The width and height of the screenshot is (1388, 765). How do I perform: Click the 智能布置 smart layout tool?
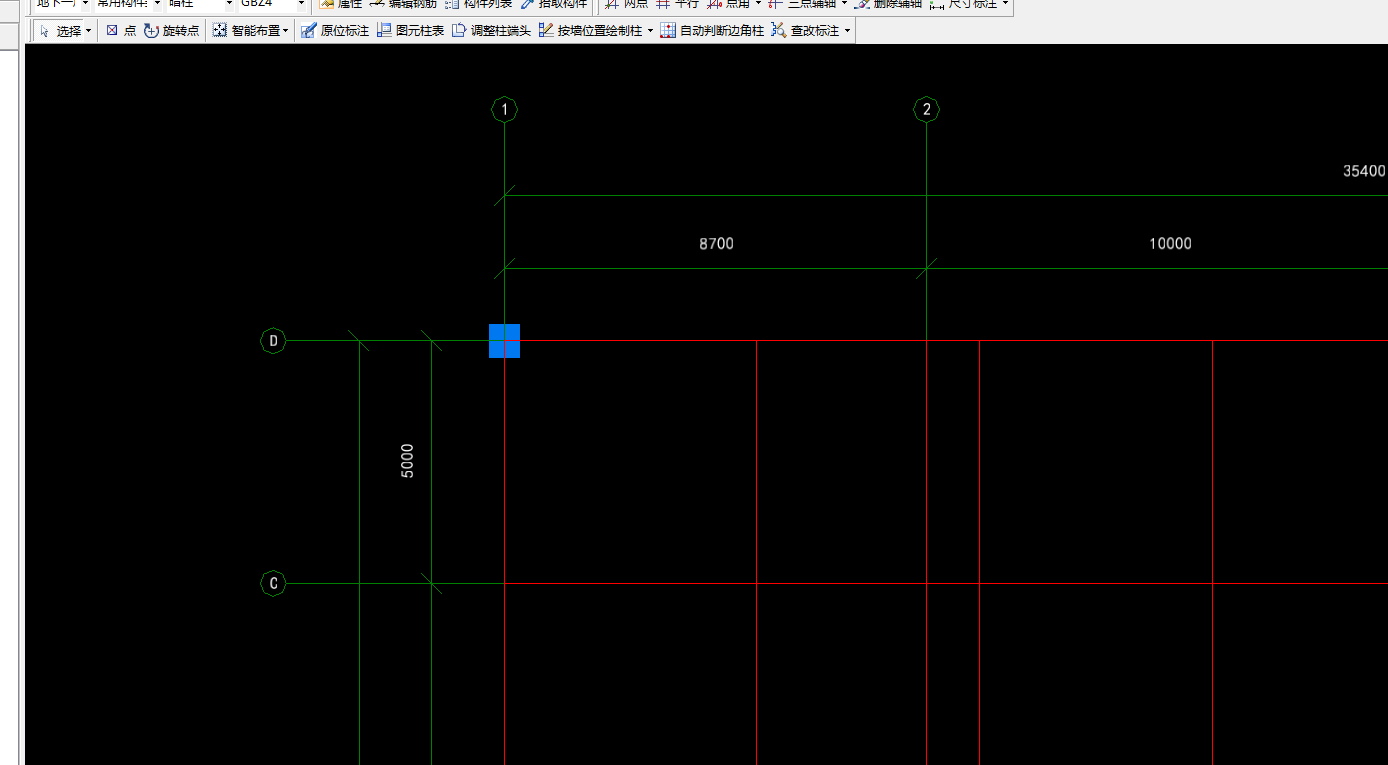pyautogui.click(x=247, y=31)
